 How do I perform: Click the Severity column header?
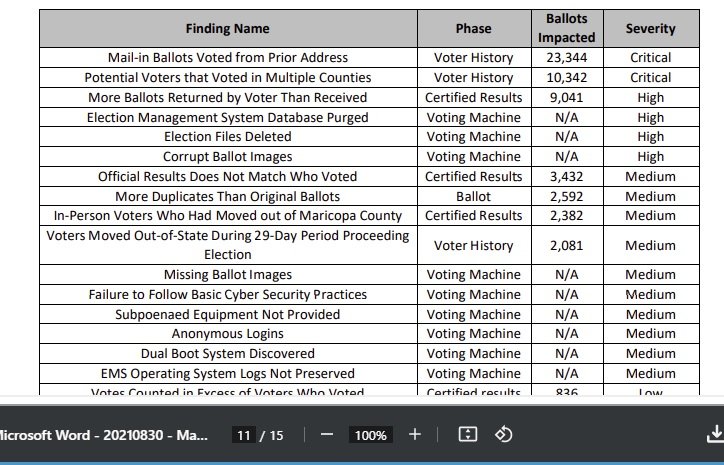coord(650,29)
